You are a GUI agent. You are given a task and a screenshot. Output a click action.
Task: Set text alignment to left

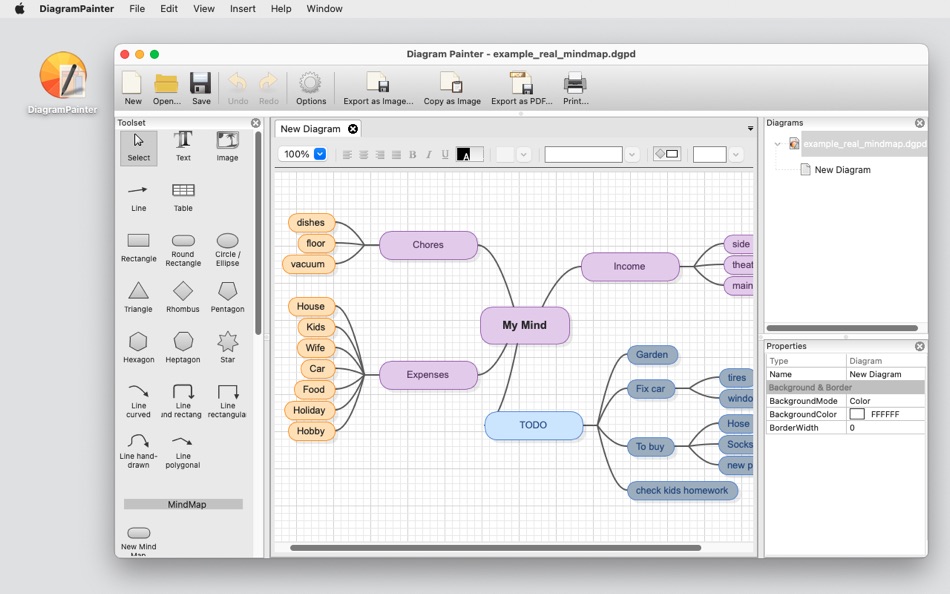point(347,155)
